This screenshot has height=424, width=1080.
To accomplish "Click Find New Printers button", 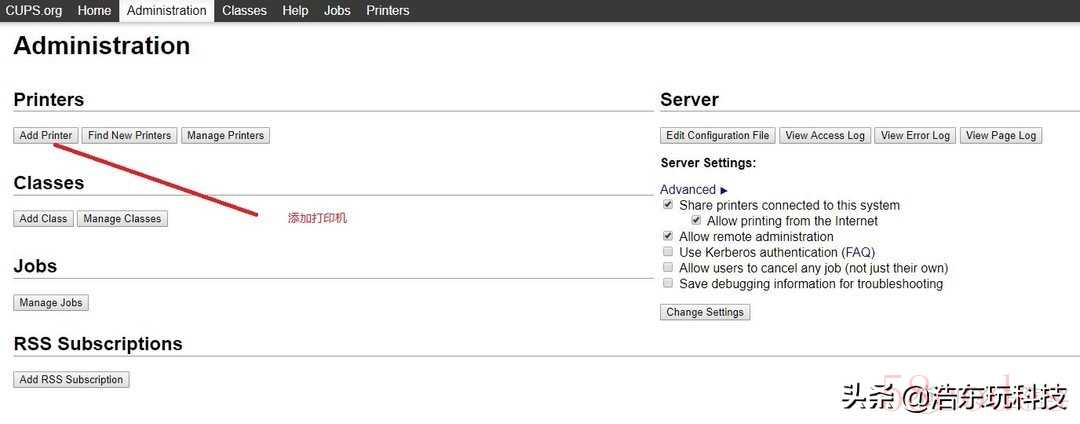I will point(129,136).
